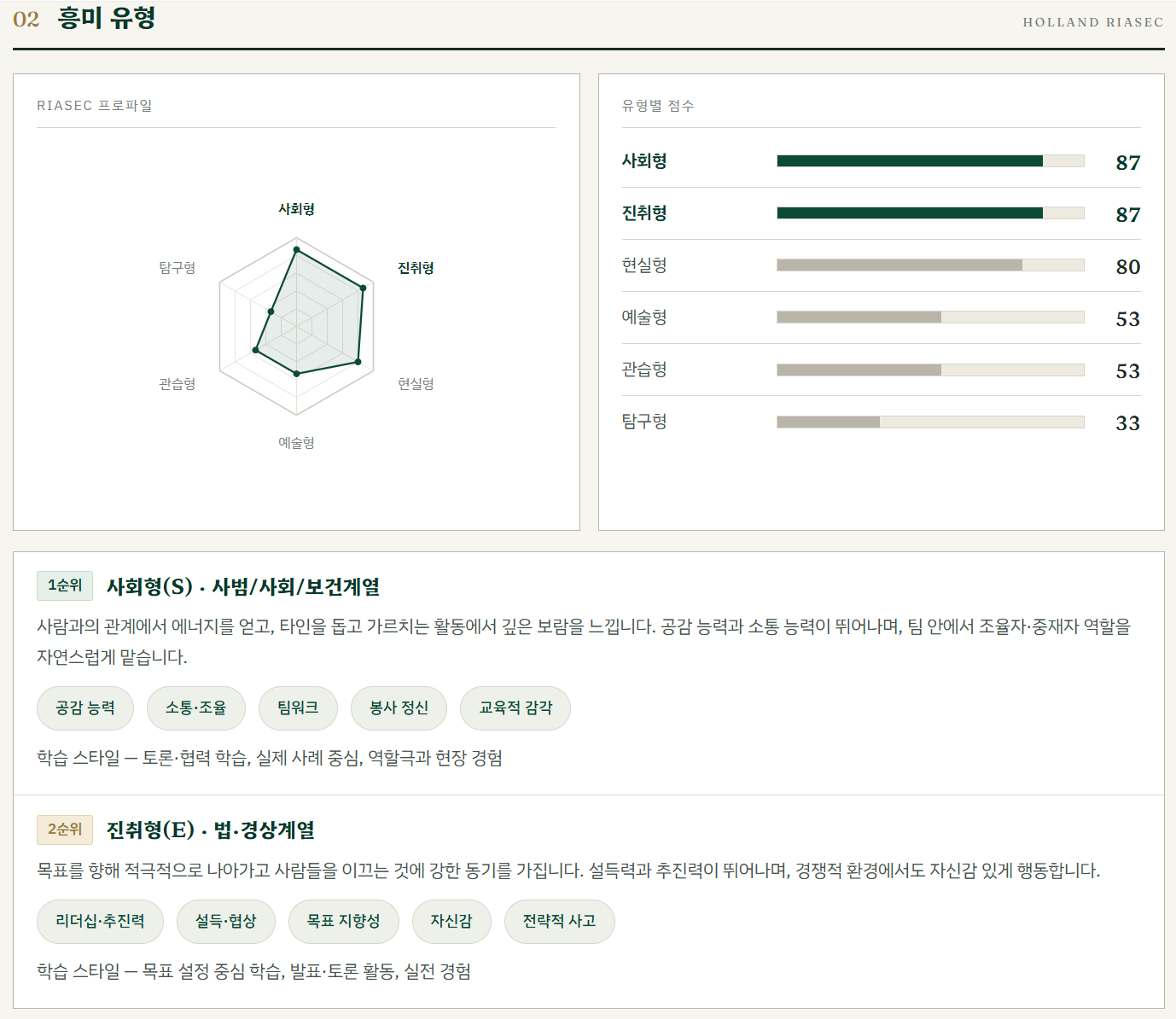Image resolution: width=1176 pixels, height=1019 pixels.
Task: Click the RIASEC 프로파일 panel heading
Action: pos(95,106)
